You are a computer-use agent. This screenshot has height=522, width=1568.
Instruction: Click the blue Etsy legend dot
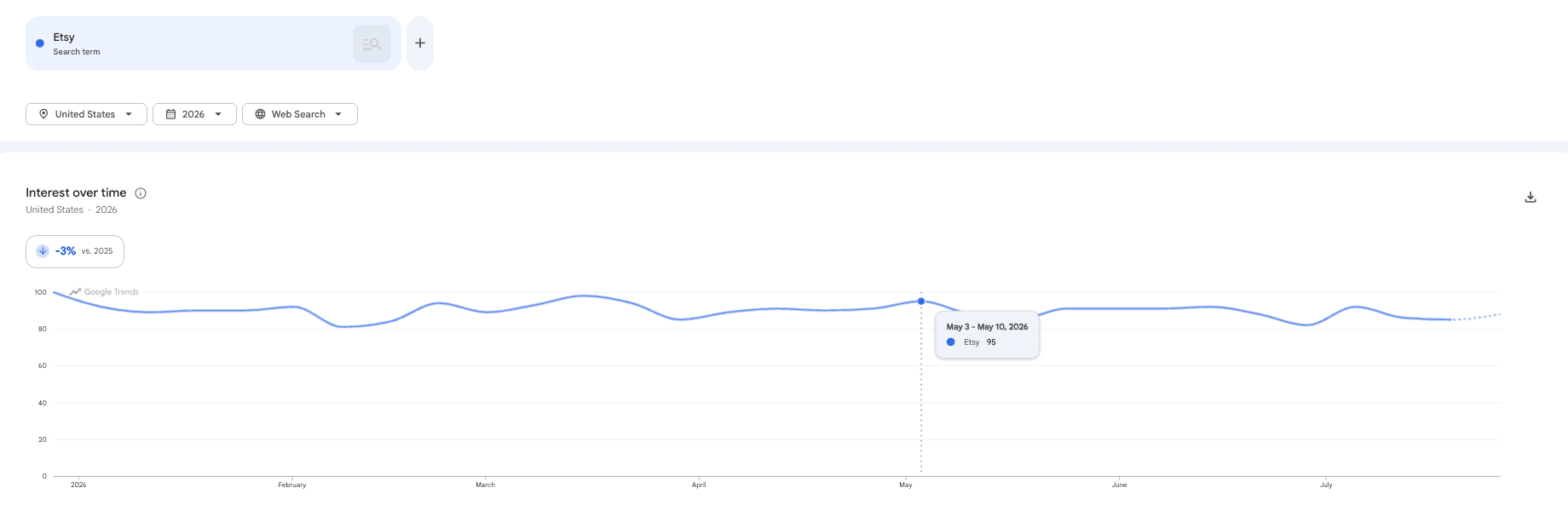click(x=40, y=43)
